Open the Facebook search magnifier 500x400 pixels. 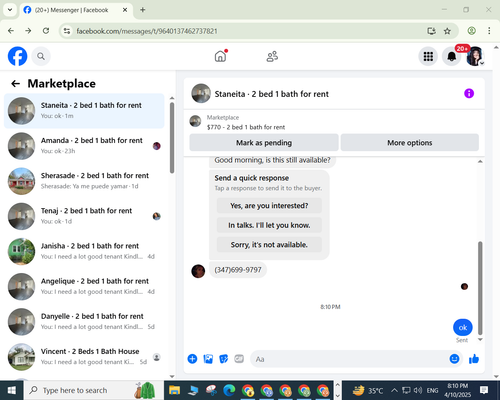41,56
